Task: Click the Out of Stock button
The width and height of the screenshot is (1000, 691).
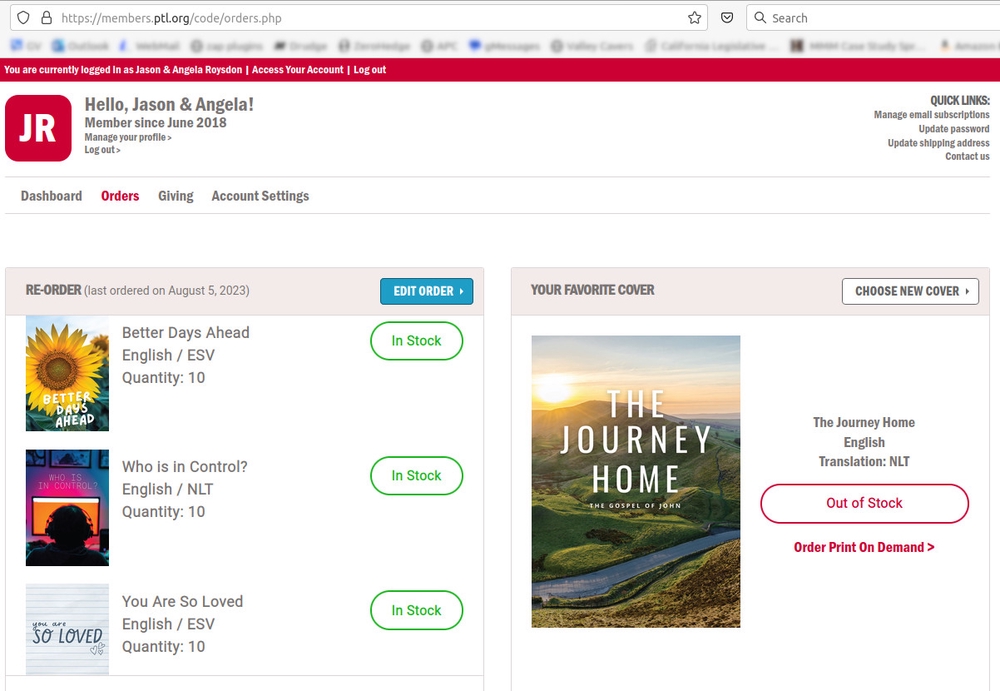Action: click(x=864, y=503)
